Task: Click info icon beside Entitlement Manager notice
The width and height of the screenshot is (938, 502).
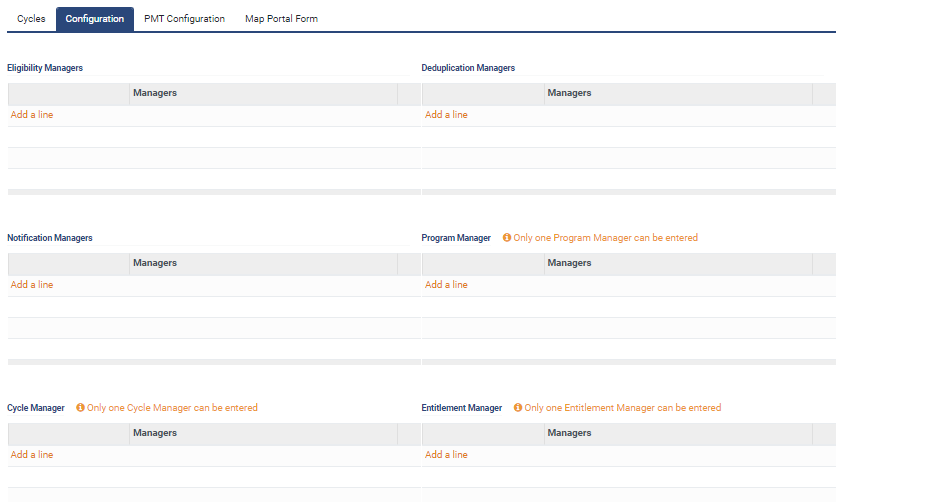Action: coord(518,408)
